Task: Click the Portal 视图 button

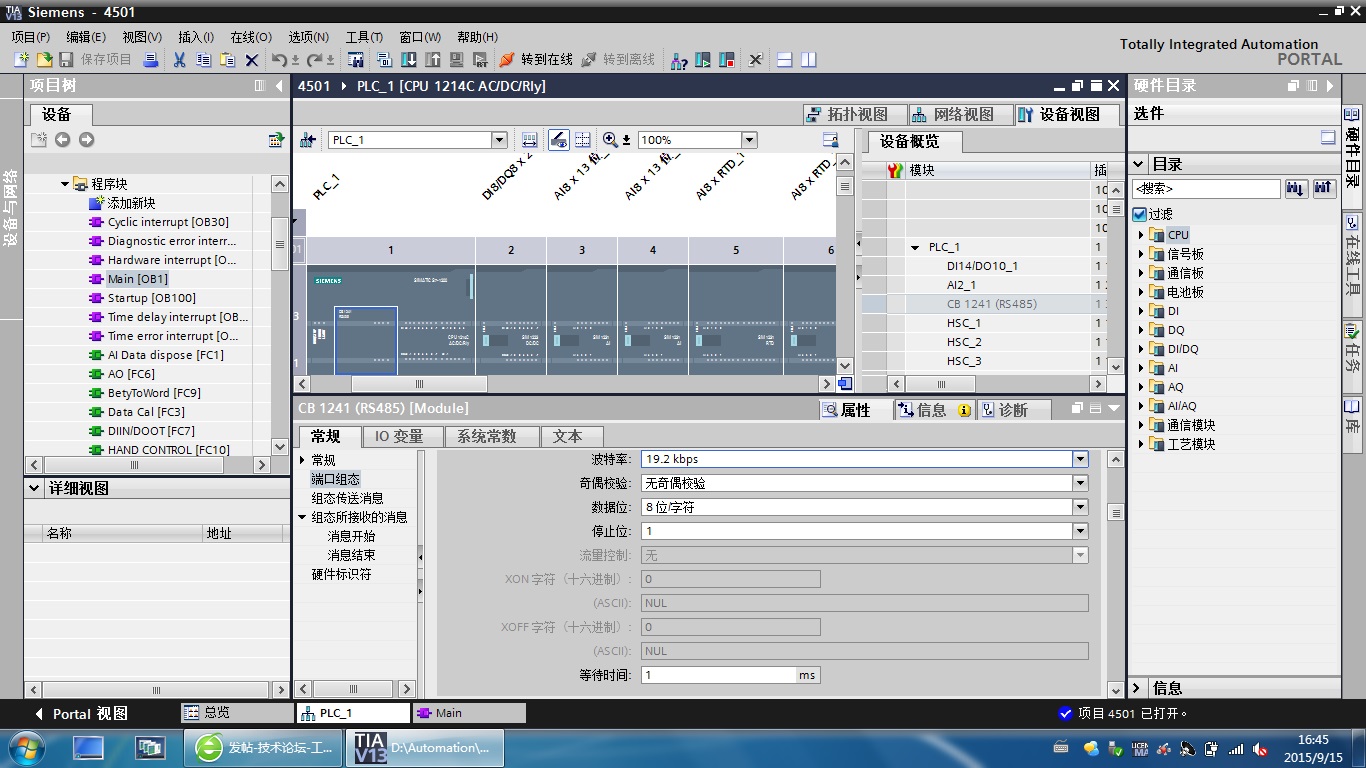Action: point(81,713)
